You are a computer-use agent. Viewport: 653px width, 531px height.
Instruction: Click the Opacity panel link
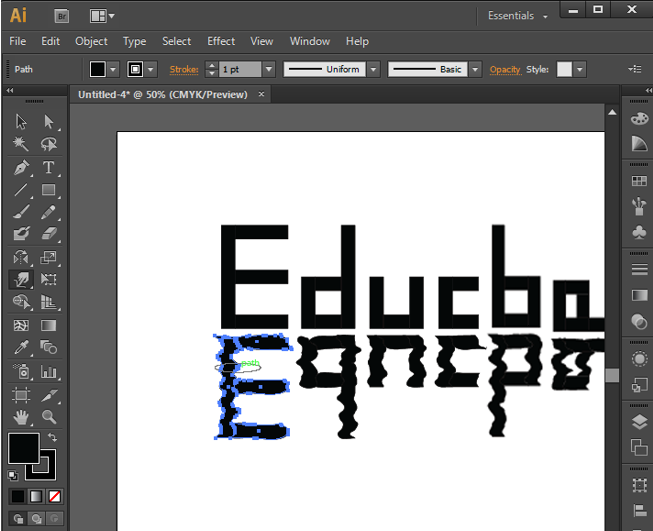coord(505,69)
